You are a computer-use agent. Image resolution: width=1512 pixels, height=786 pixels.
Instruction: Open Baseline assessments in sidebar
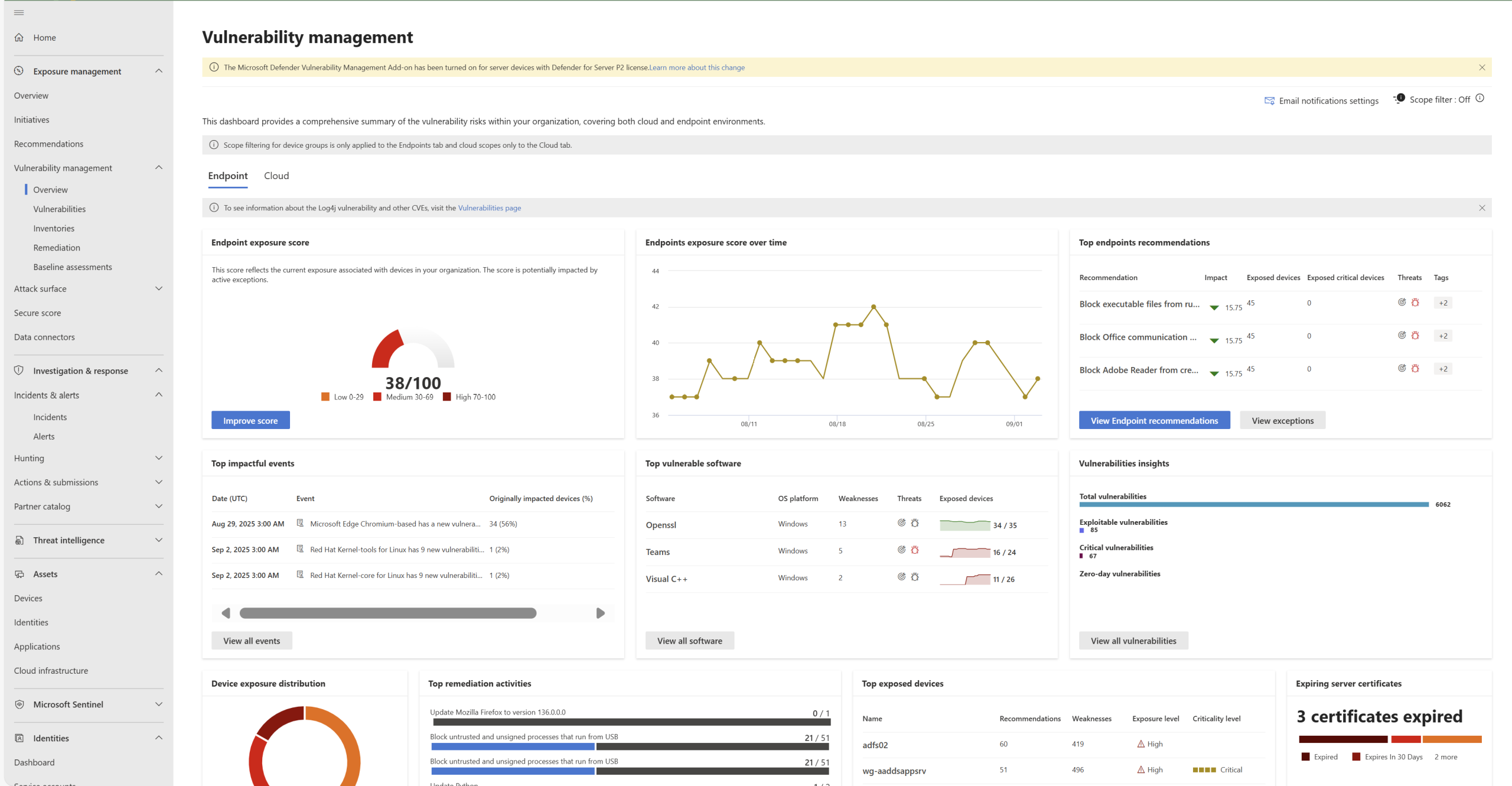(x=72, y=267)
